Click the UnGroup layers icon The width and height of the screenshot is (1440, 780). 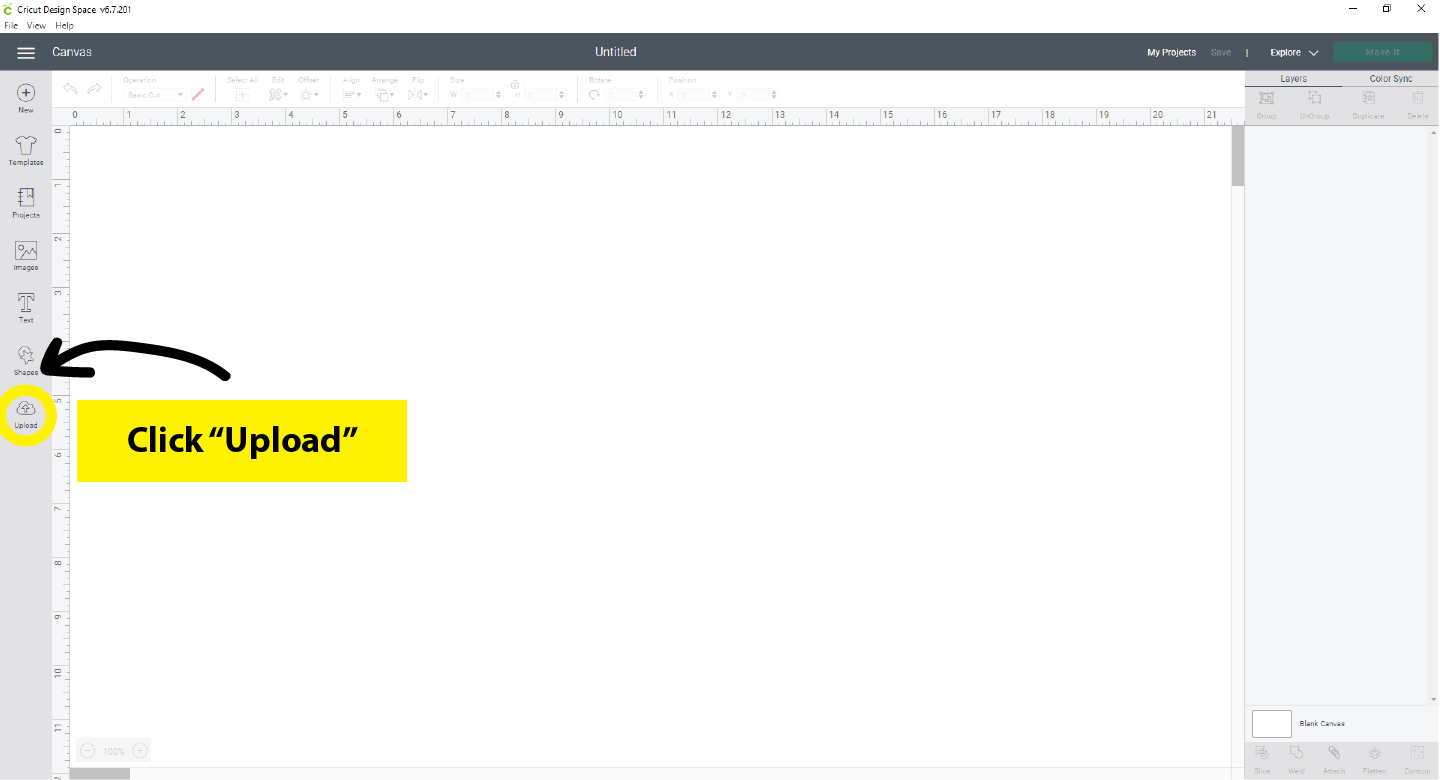(x=1314, y=98)
